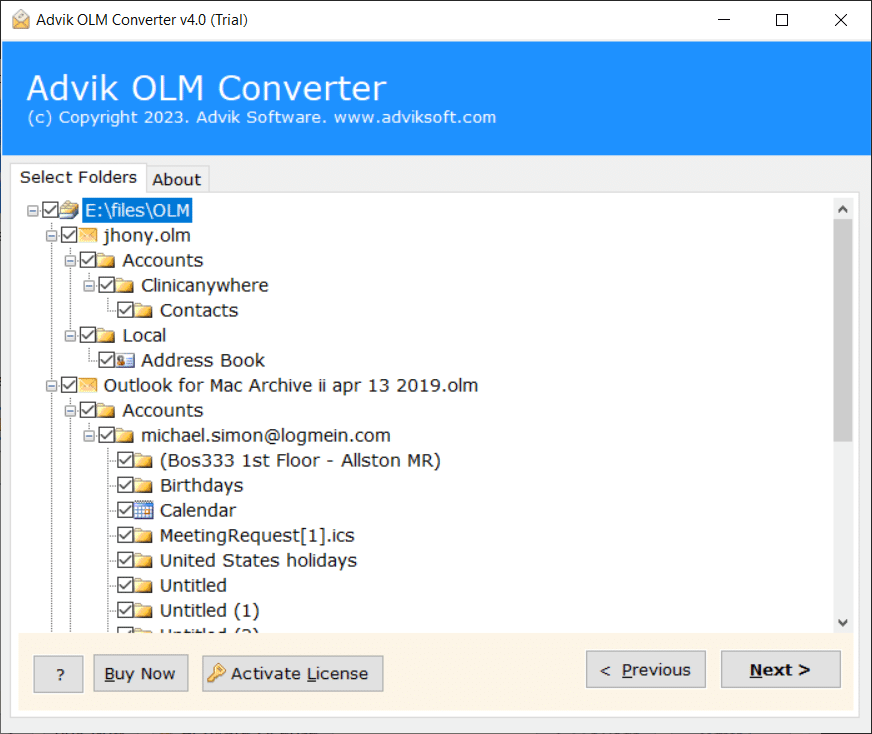Click the Address Book contact card icon
This screenshot has height=734, width=872.
click(126, 360)
